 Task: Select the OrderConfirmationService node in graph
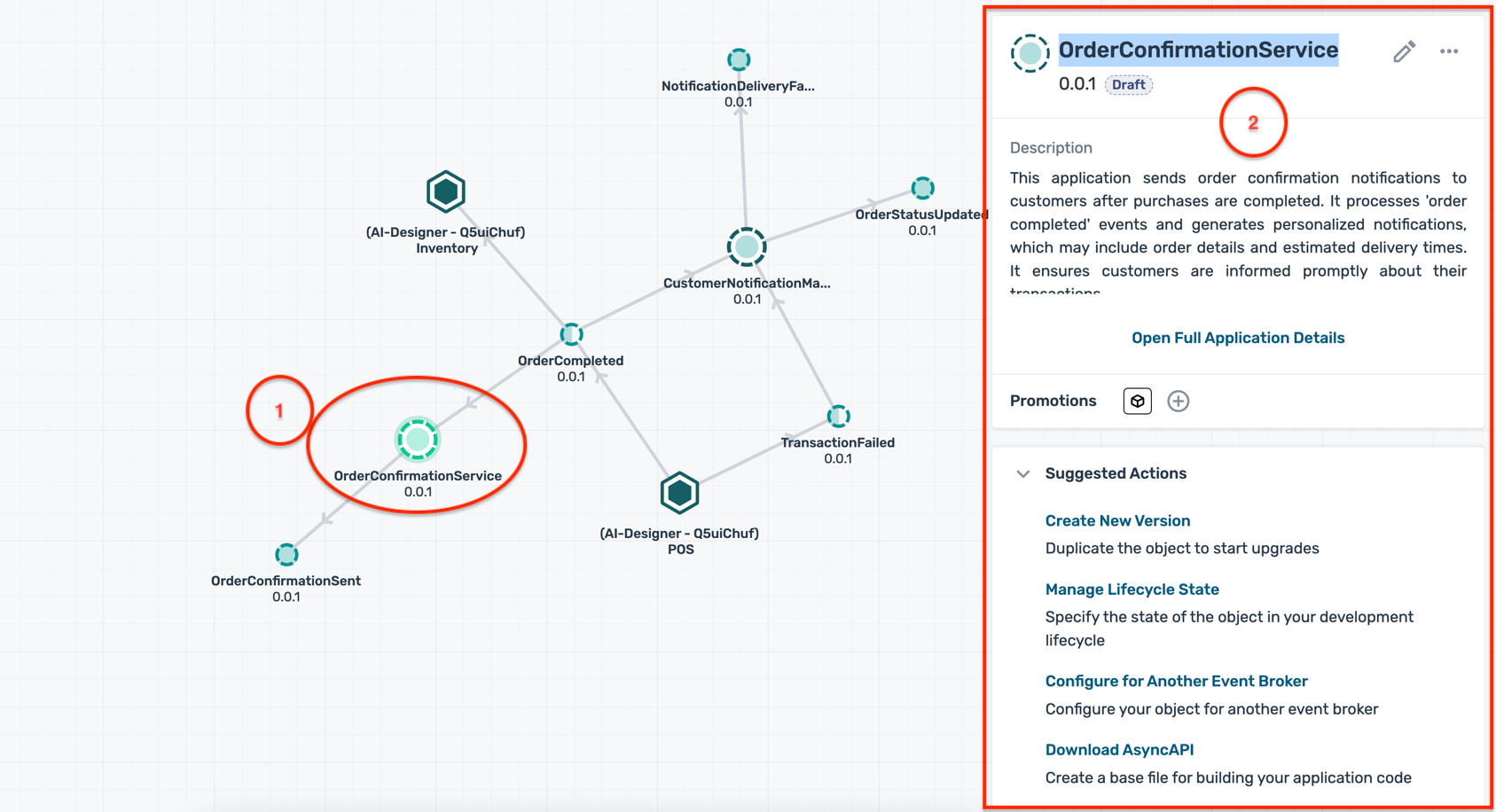[418, 440]
